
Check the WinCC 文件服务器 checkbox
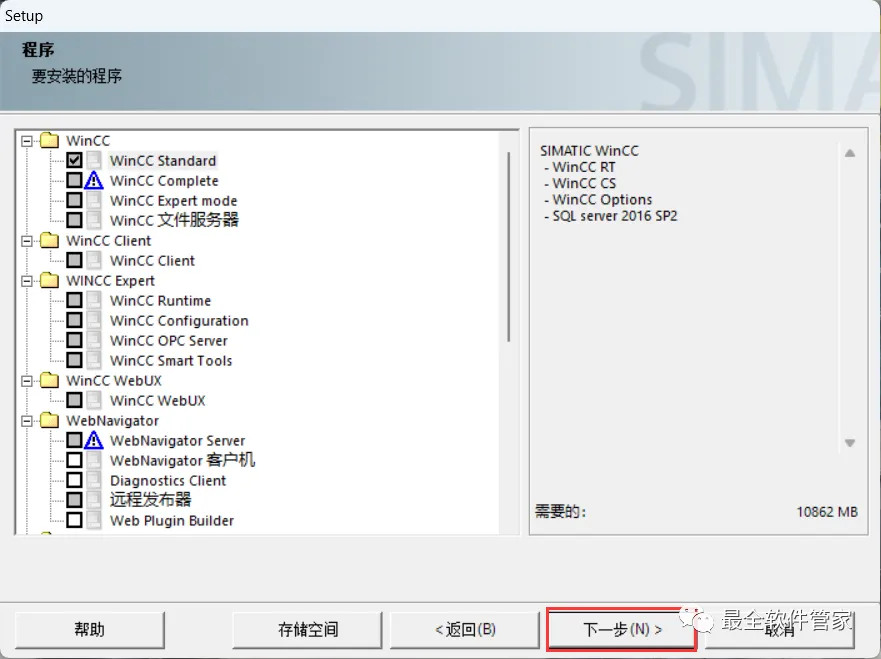pyautogui.click(x=74, y=220)
